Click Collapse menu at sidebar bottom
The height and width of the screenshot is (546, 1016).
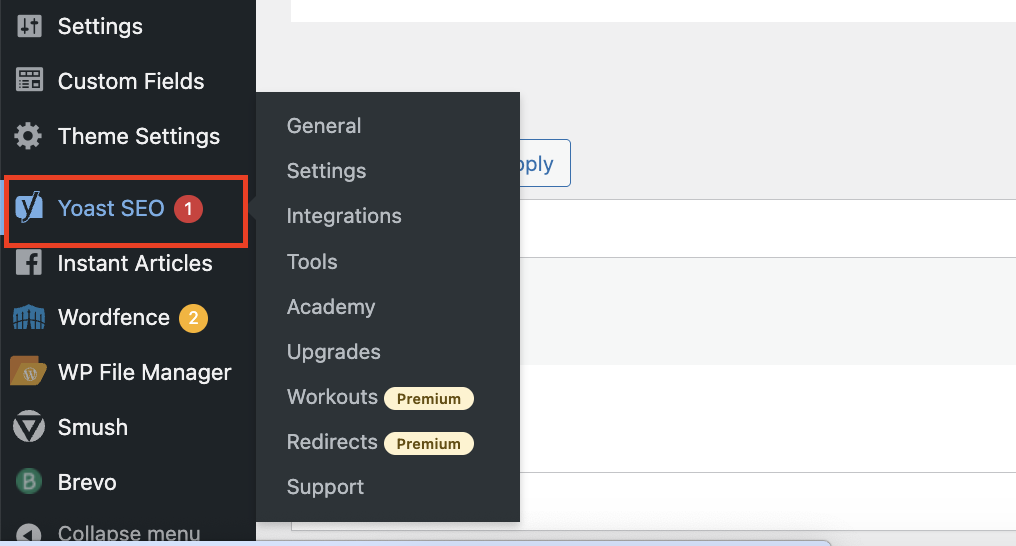(128, 532)
